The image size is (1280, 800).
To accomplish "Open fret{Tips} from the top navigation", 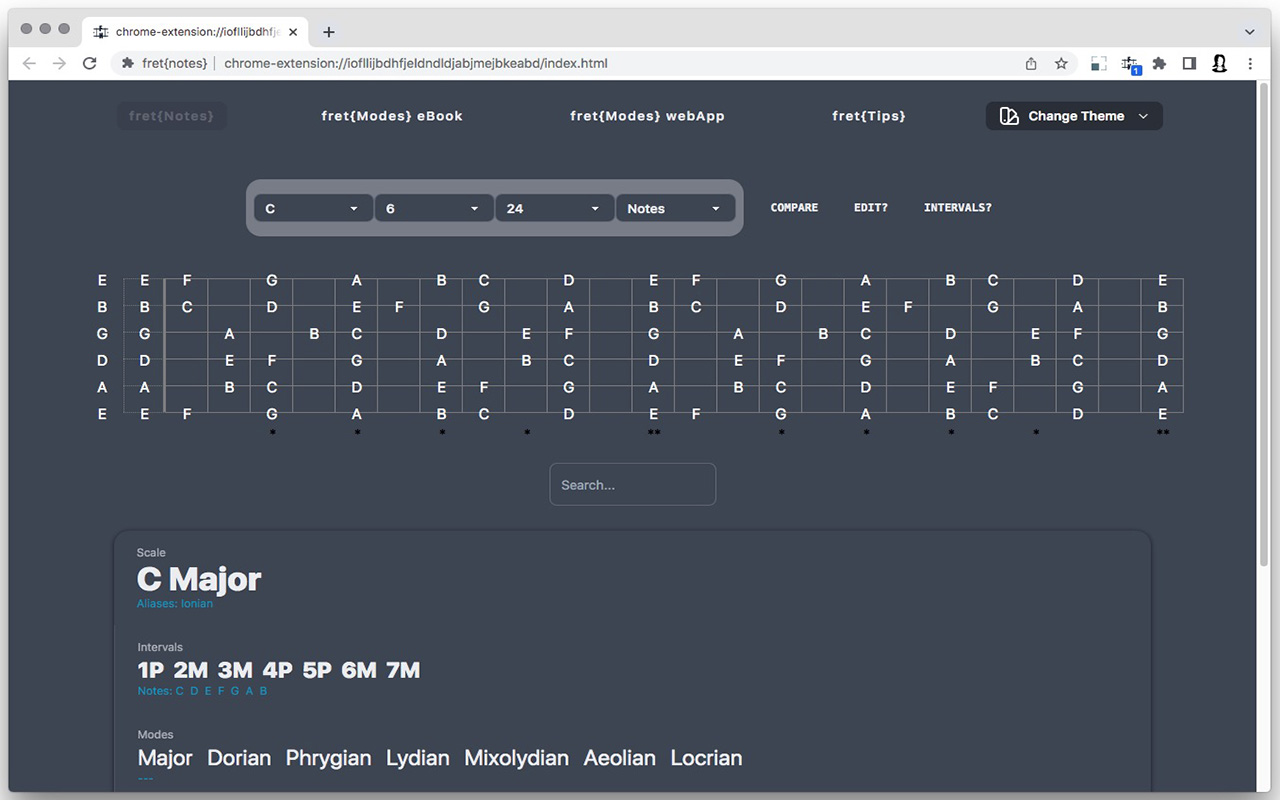I will [869, 116].
